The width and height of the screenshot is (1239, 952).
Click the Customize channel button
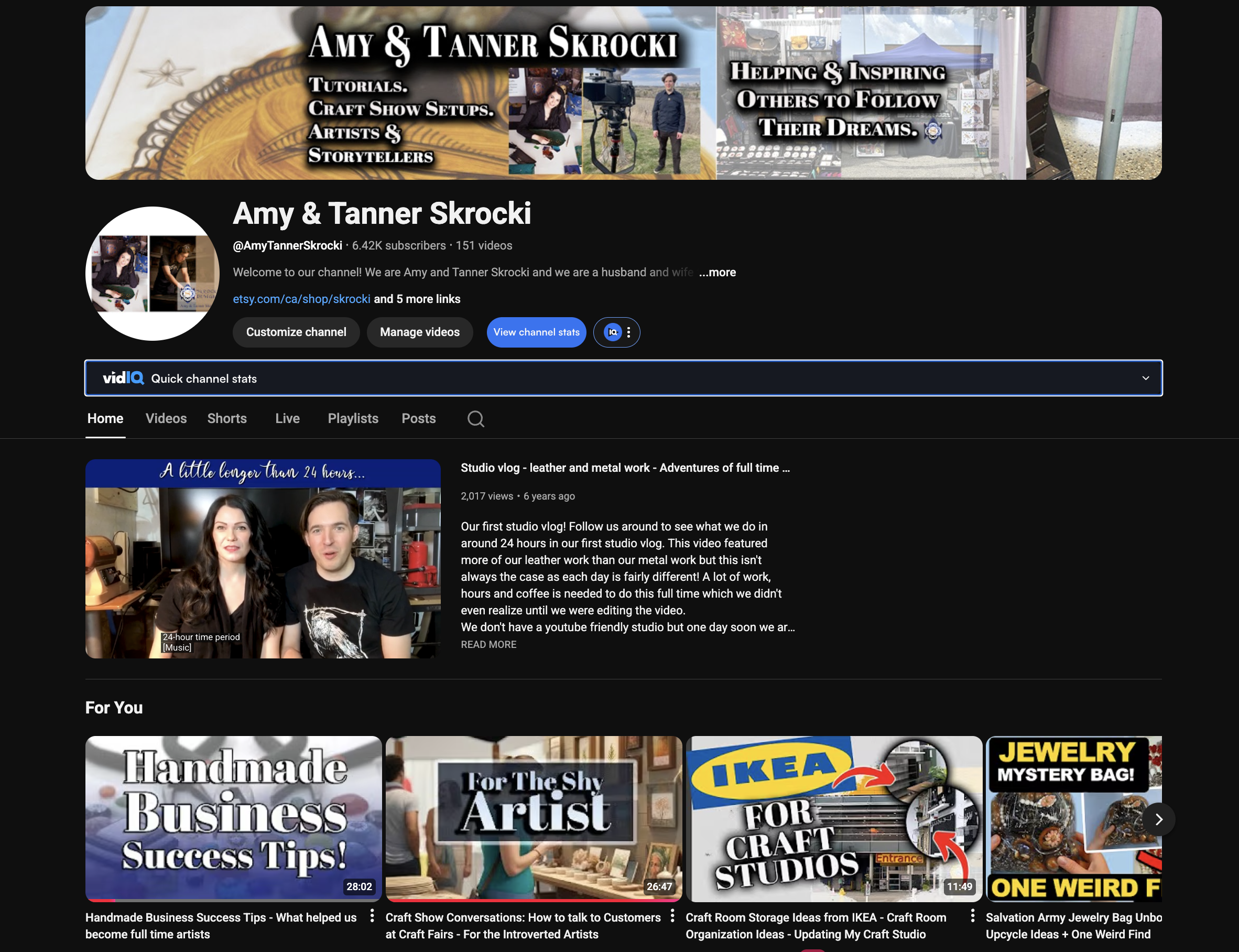point(296,332)
